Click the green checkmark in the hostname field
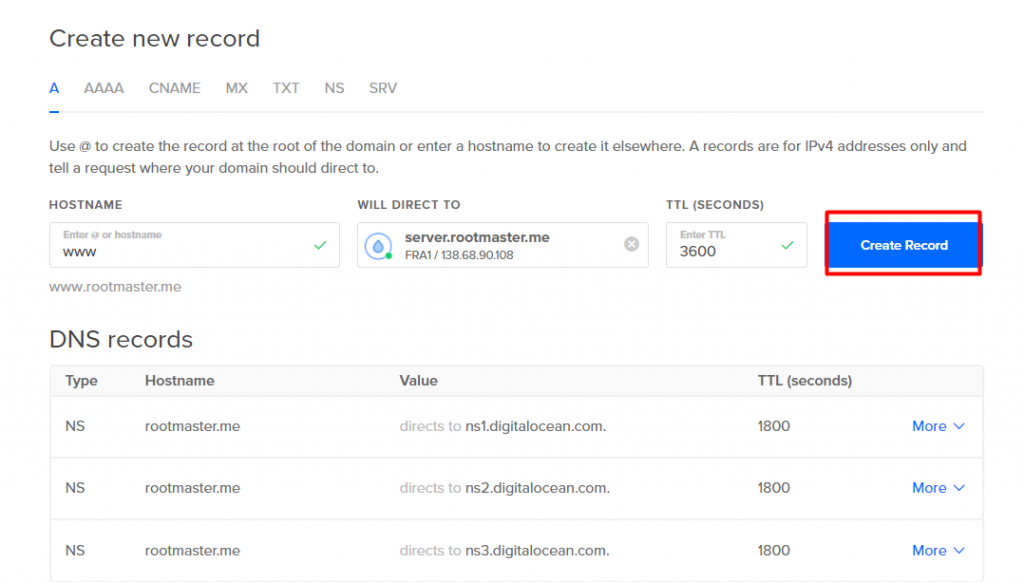 pyautogui.click(x=320, y=245)
